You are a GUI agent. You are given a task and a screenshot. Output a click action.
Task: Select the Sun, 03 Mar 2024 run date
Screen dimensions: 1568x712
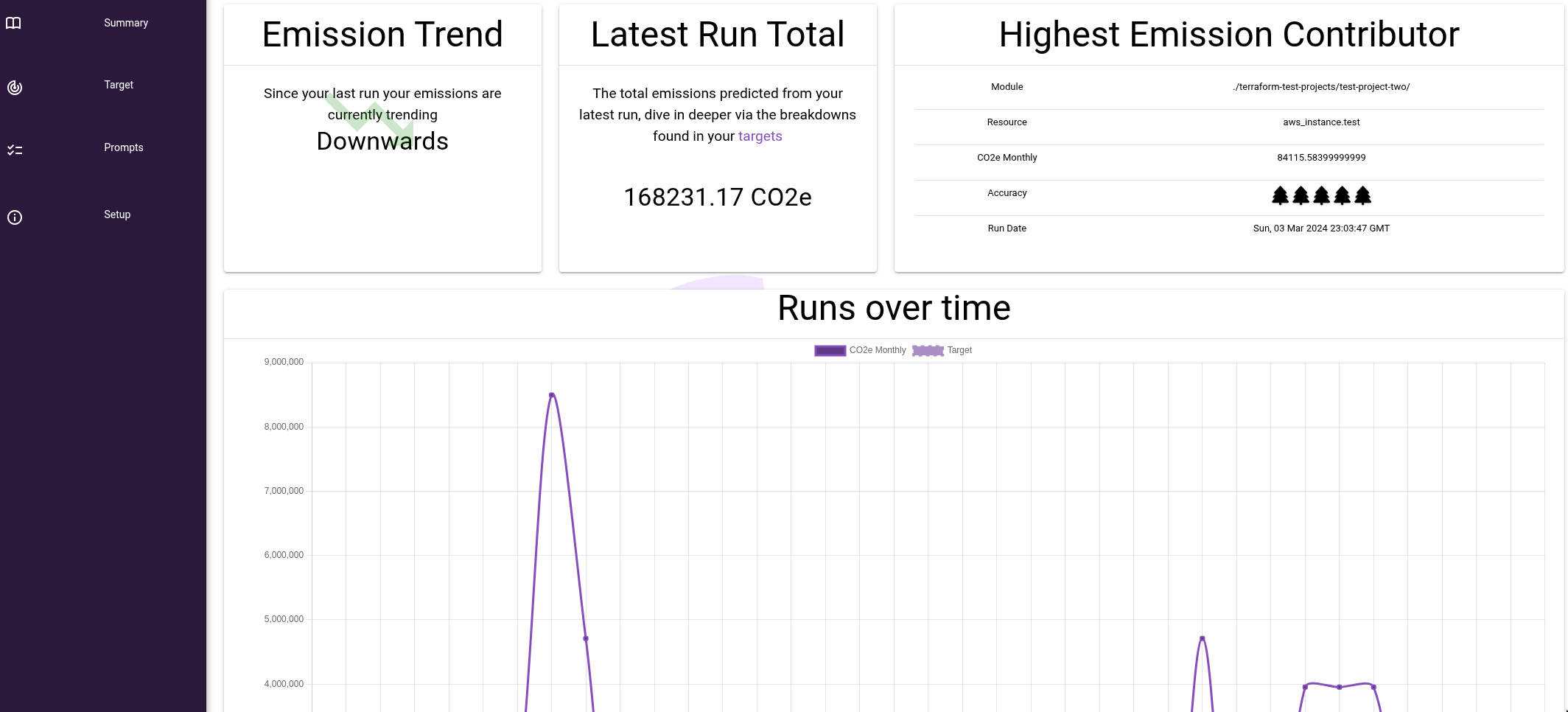tap(1321, 228)
